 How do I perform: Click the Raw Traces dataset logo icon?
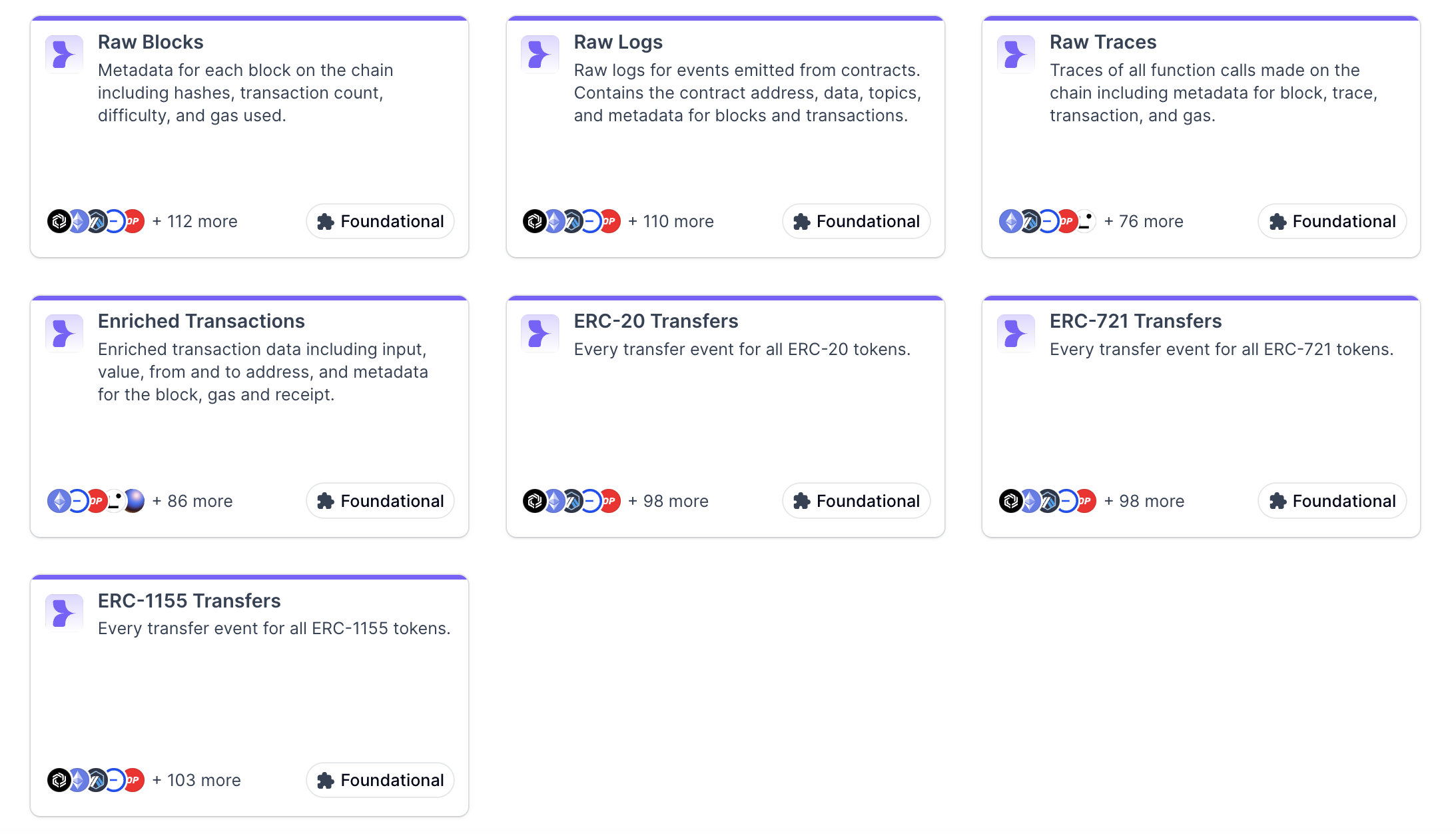tap(1016, 54)
